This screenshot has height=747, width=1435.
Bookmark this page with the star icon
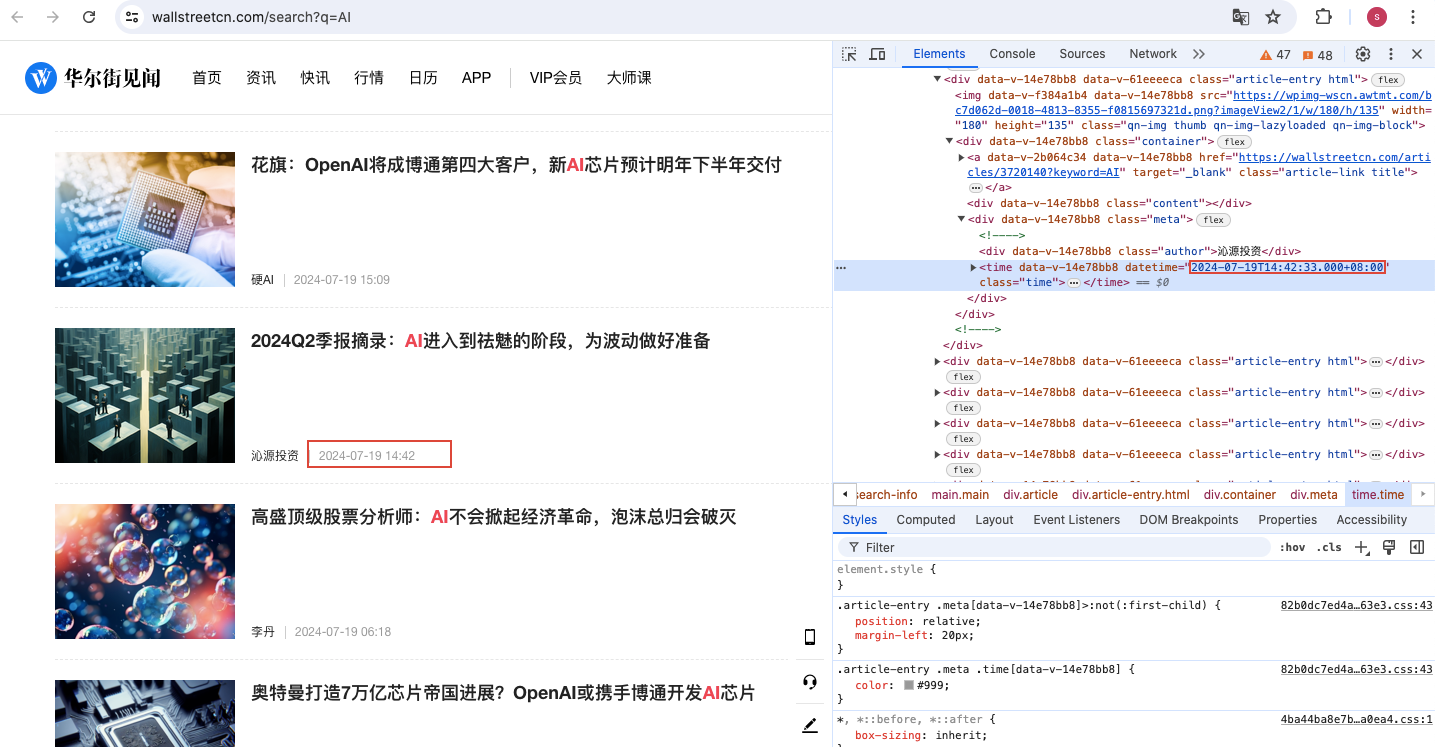1273,17
